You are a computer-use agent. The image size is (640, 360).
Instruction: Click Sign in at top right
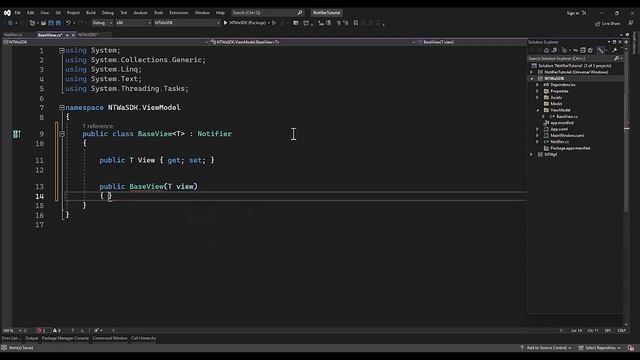coord(573,13)
